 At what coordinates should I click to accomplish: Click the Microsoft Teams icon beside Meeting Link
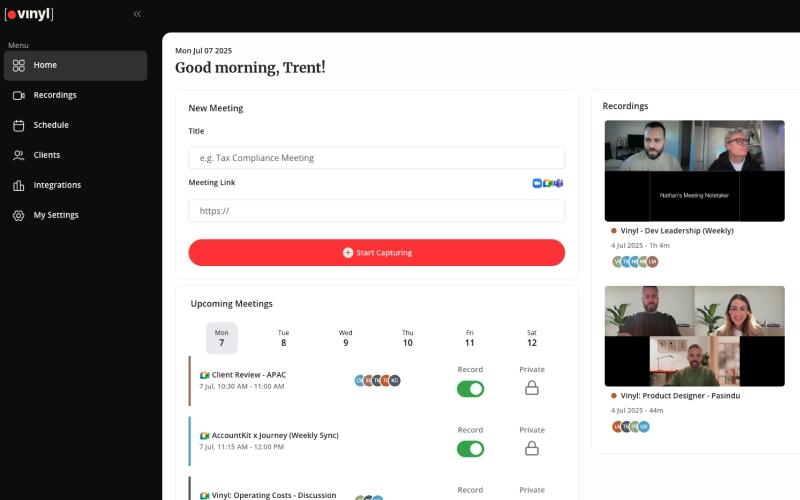(558, 183)
